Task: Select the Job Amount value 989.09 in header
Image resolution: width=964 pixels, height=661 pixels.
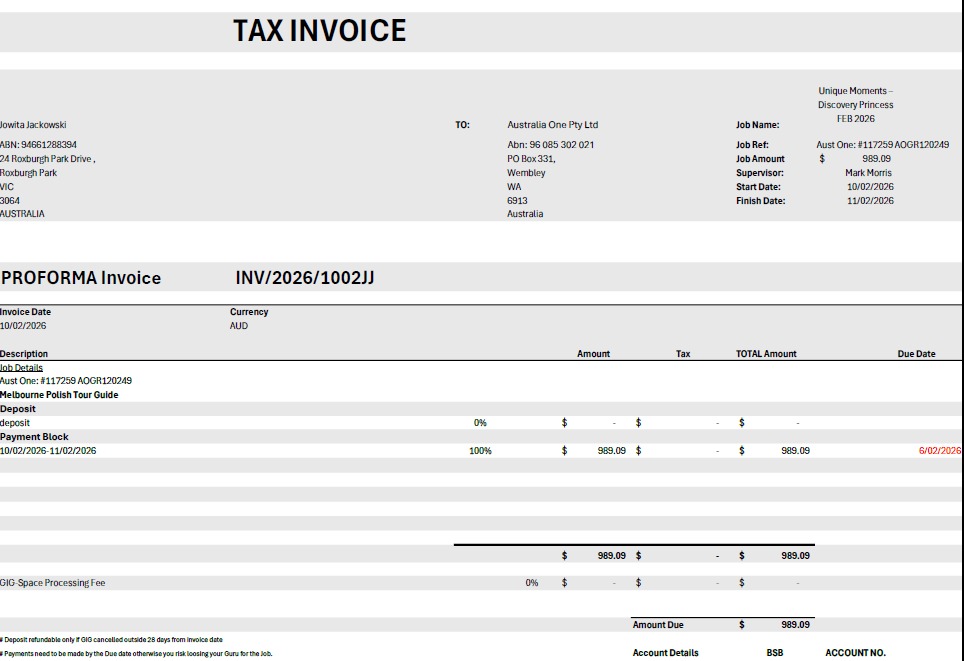Action: tap(876, 159)
